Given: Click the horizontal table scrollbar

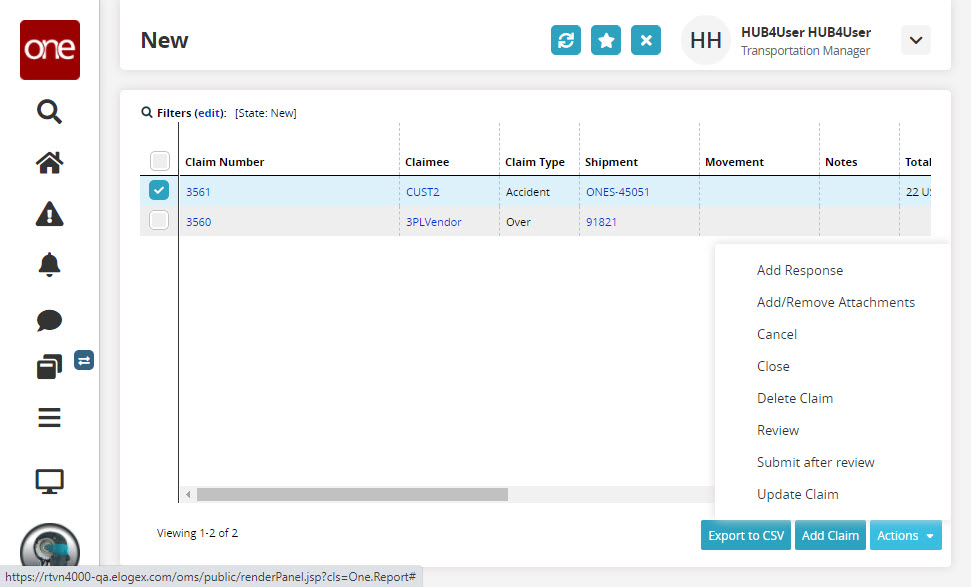Looking at the screenshot, I should tap(352, 494).
